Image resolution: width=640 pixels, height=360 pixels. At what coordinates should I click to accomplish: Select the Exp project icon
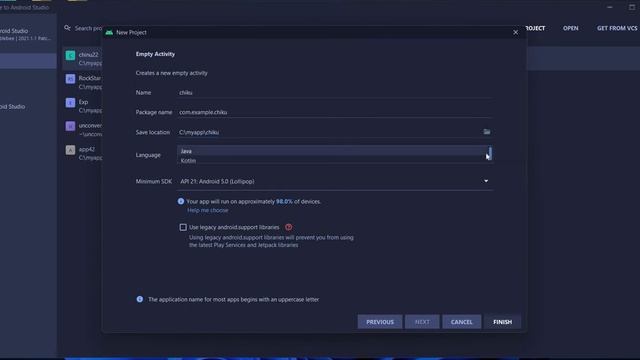click(x=70, y=102)
